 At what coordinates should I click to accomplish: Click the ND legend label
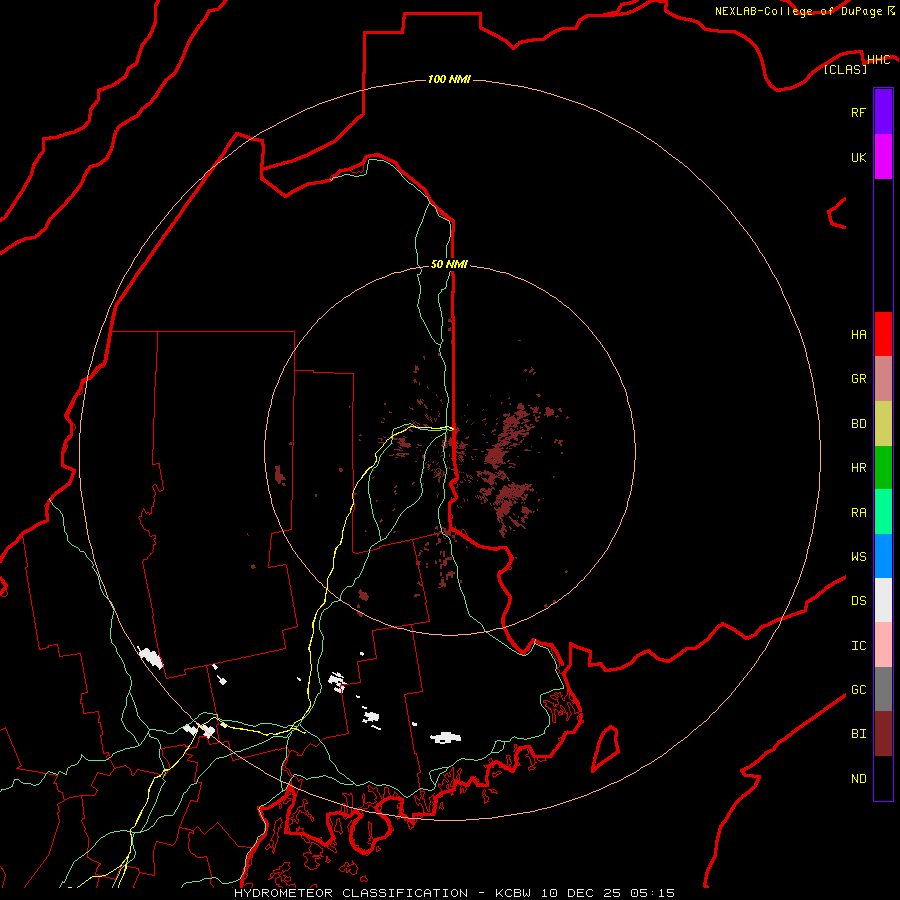click(x=858, y=779)
